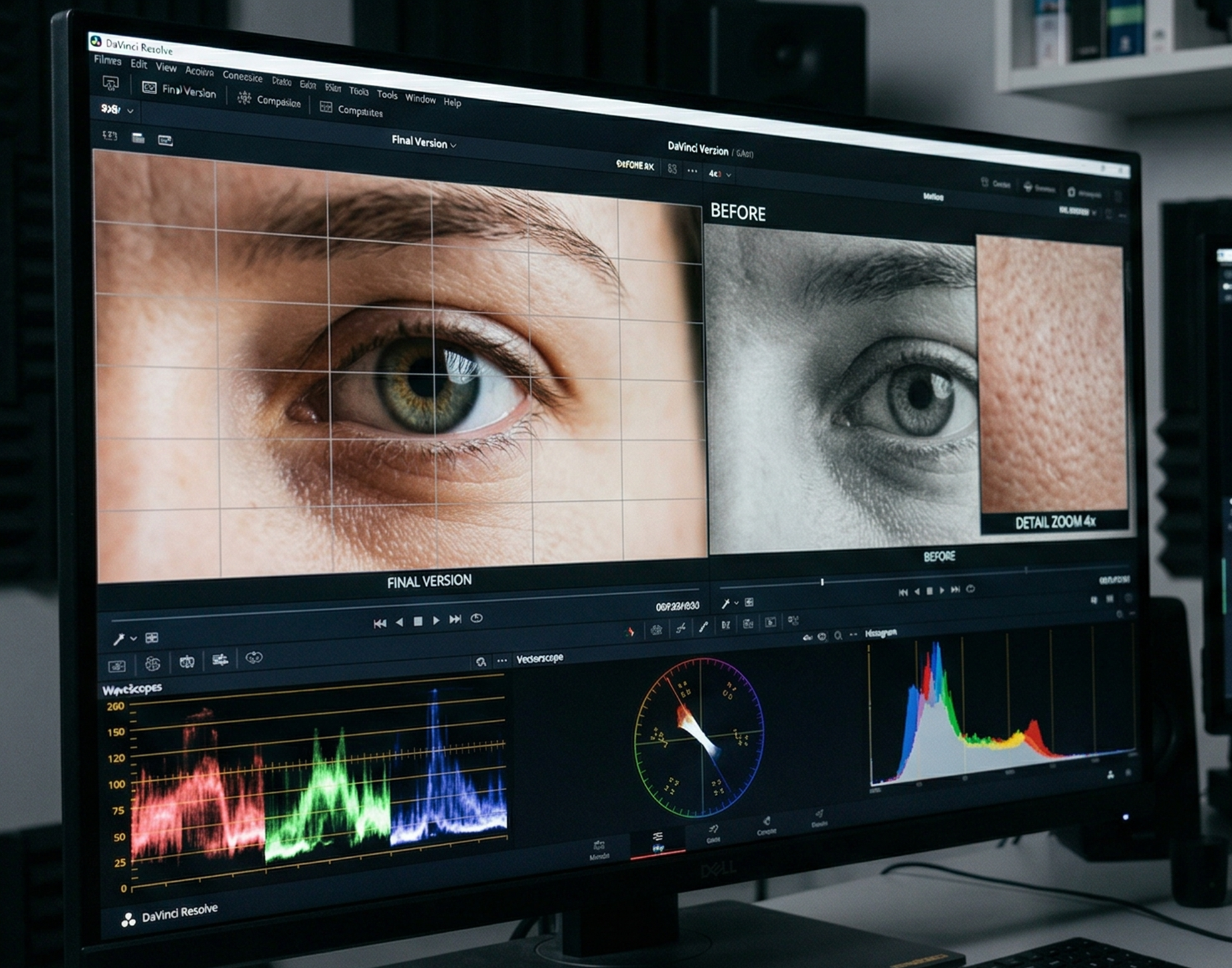Stop playback in the Final Version viewer
Screen dimensions: 1232x968
[x=418, y=622]
